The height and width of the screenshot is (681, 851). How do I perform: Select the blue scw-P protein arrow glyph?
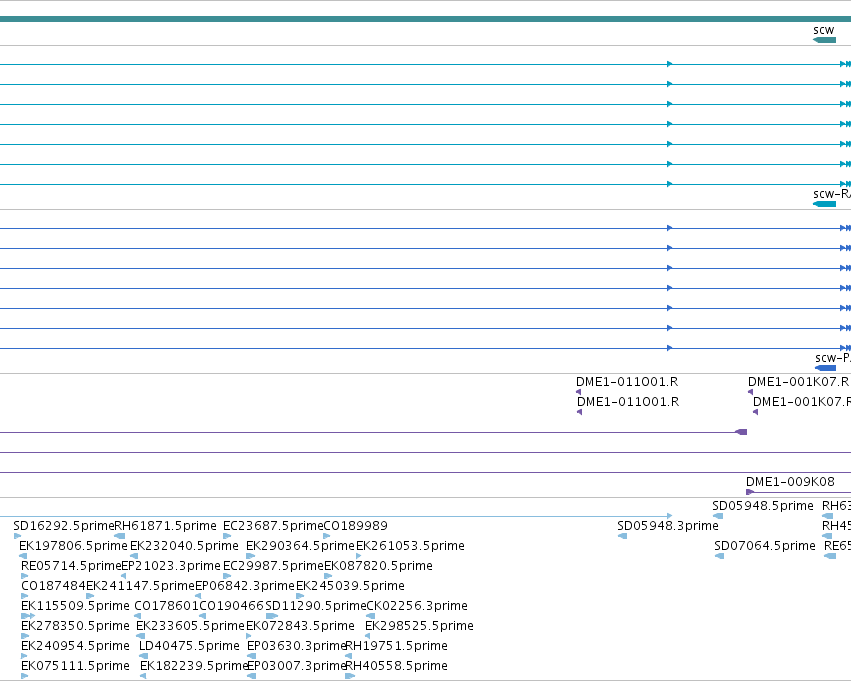tap(825, 368)
